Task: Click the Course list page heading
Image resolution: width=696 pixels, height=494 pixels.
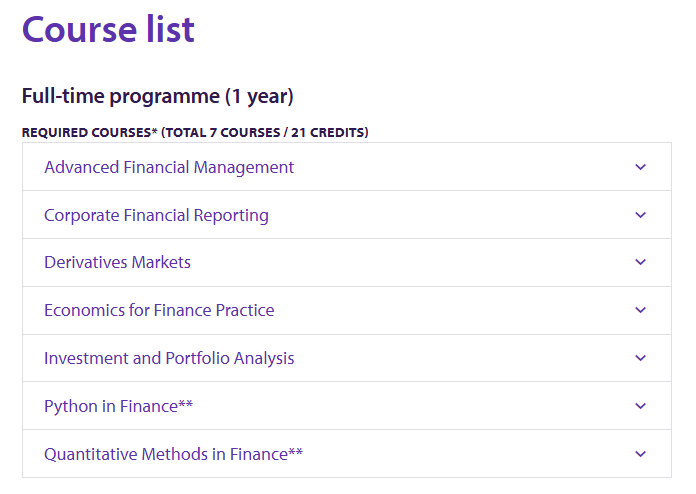Action: coord(108,30)
